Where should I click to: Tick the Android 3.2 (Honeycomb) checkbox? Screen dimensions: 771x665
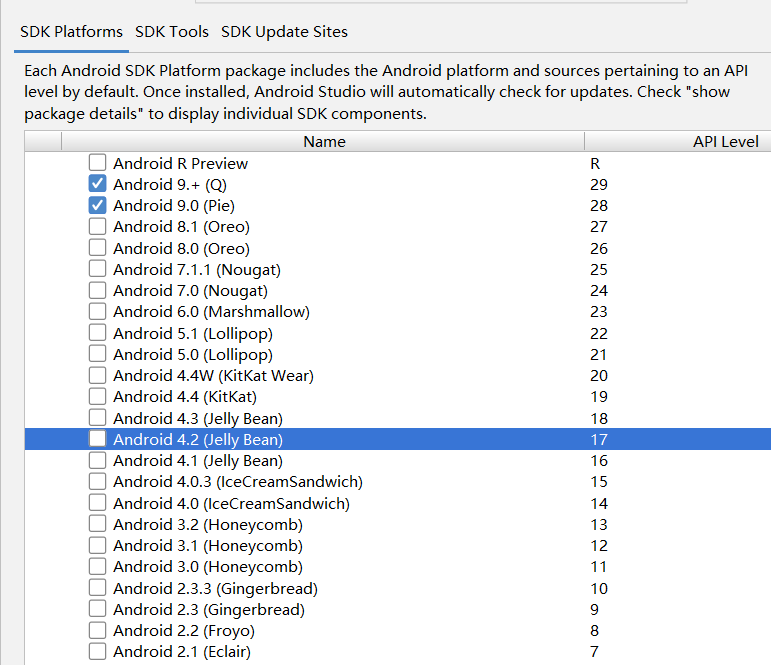[97, 524]
